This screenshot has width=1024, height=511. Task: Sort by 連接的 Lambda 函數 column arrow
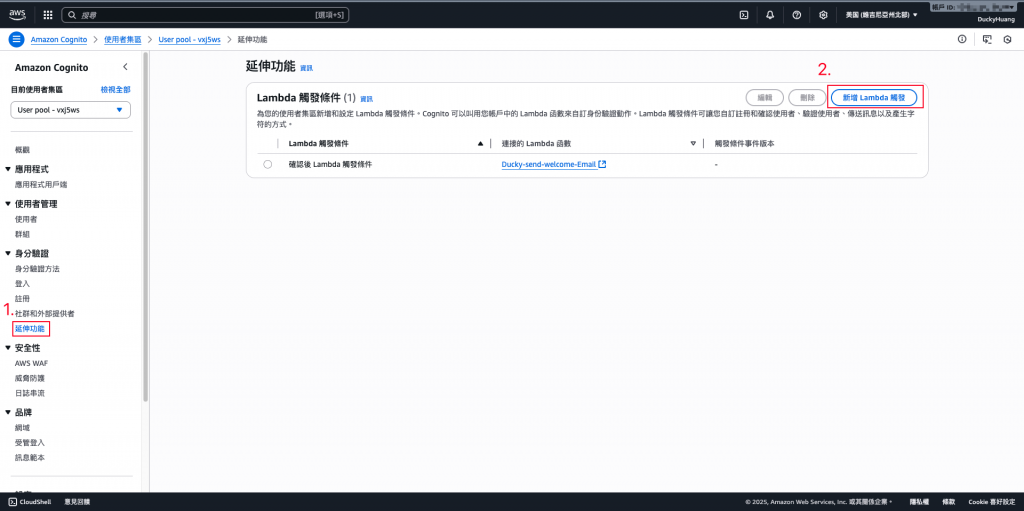[693, 143]
